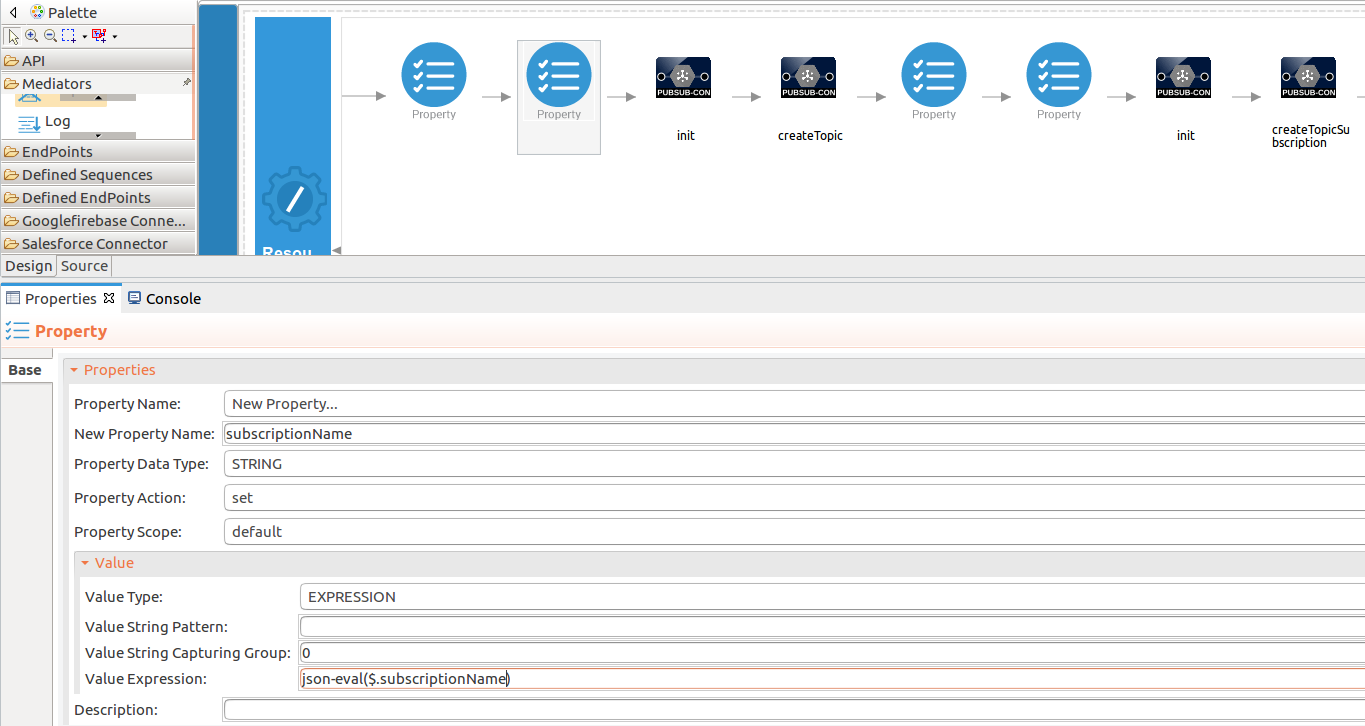Click the Zoom In magnifier tool
Screen dimensions: 1365x726
[x=31, y=36]
